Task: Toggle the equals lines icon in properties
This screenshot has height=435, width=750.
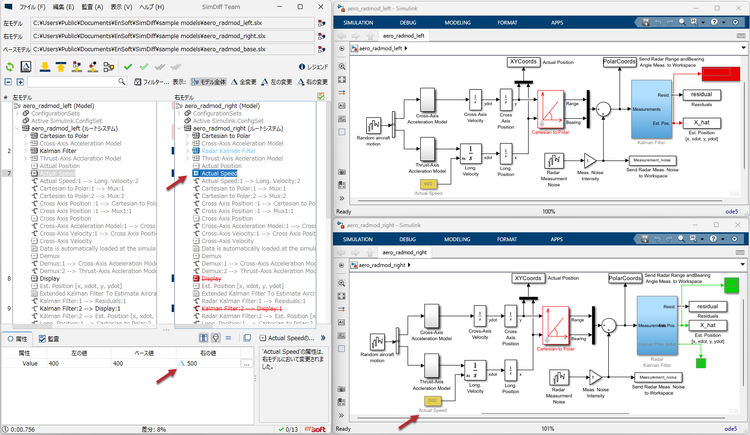Action: [228, 338]
